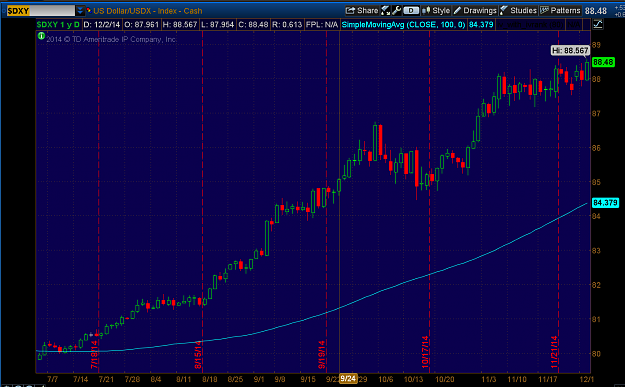This screenshot has height=387, width=625.
Task: Open the D timeframe selector button
Action: click(411, 11)
